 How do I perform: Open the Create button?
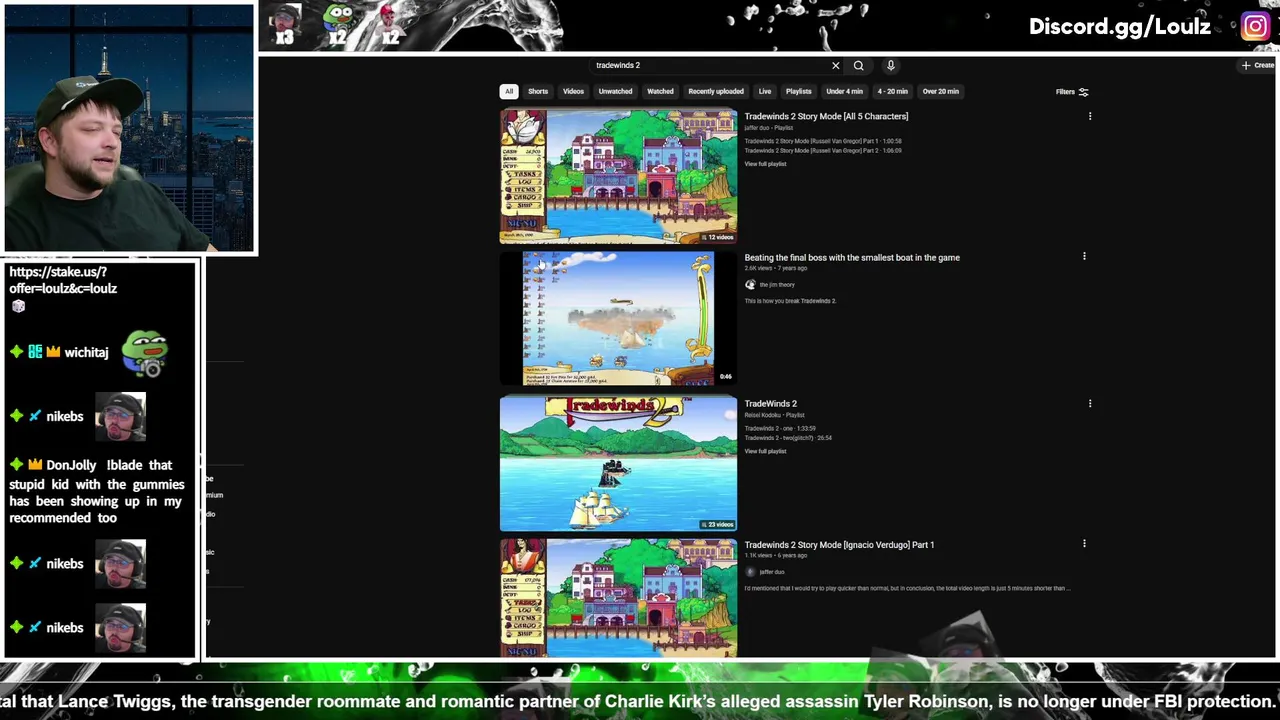[x=1258, y=66]
